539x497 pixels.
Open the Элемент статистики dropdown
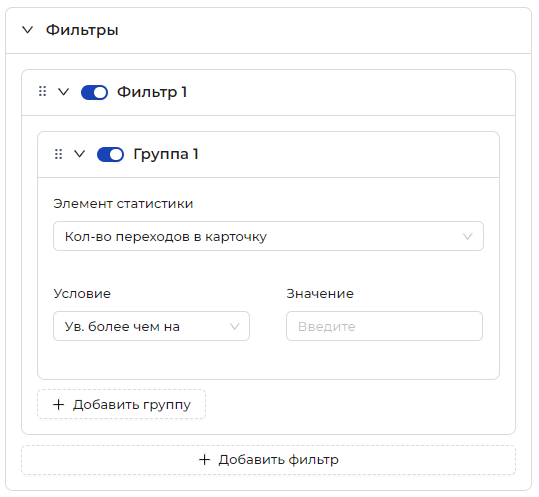tap(268, 236)
